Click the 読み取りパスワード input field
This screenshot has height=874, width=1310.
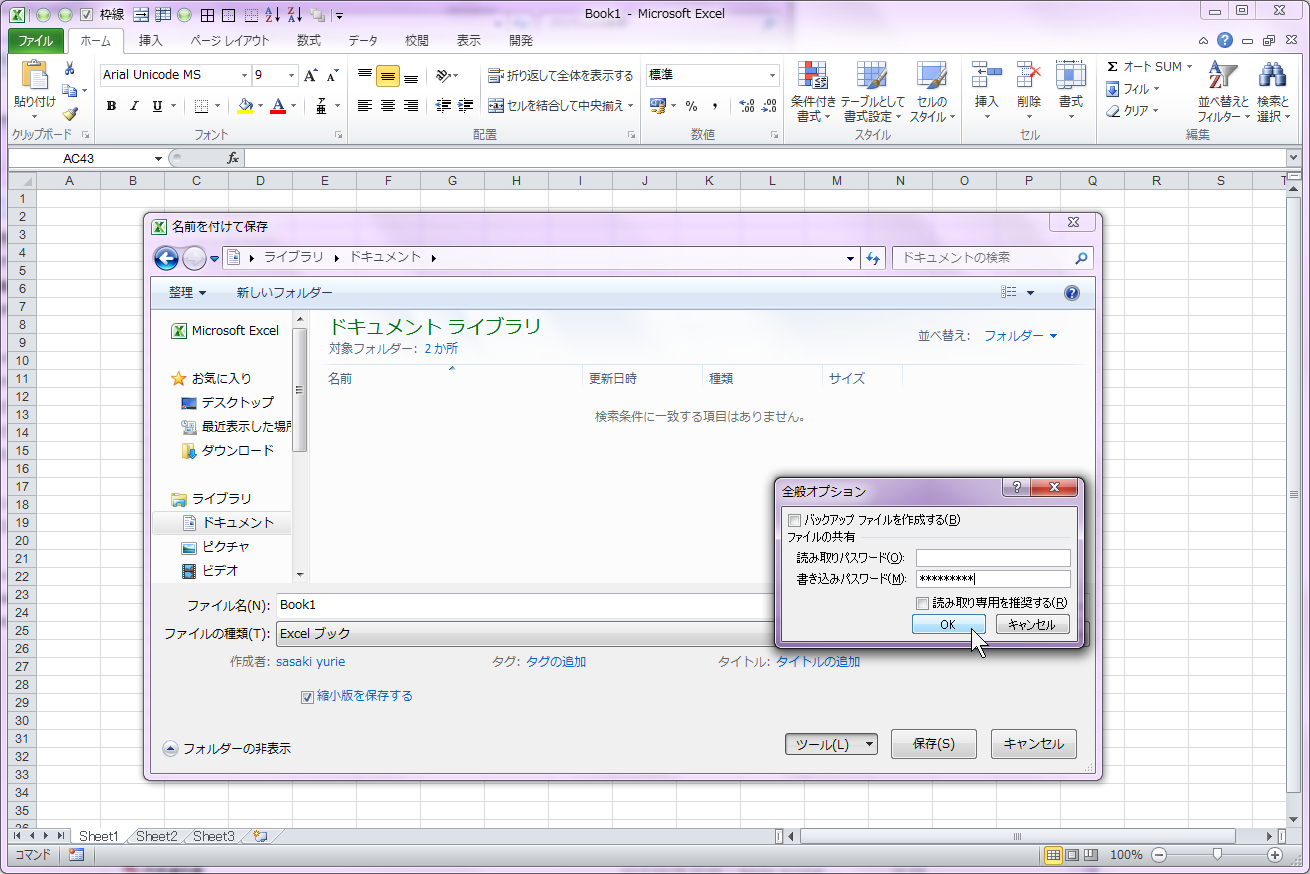[x=993, y=558]
